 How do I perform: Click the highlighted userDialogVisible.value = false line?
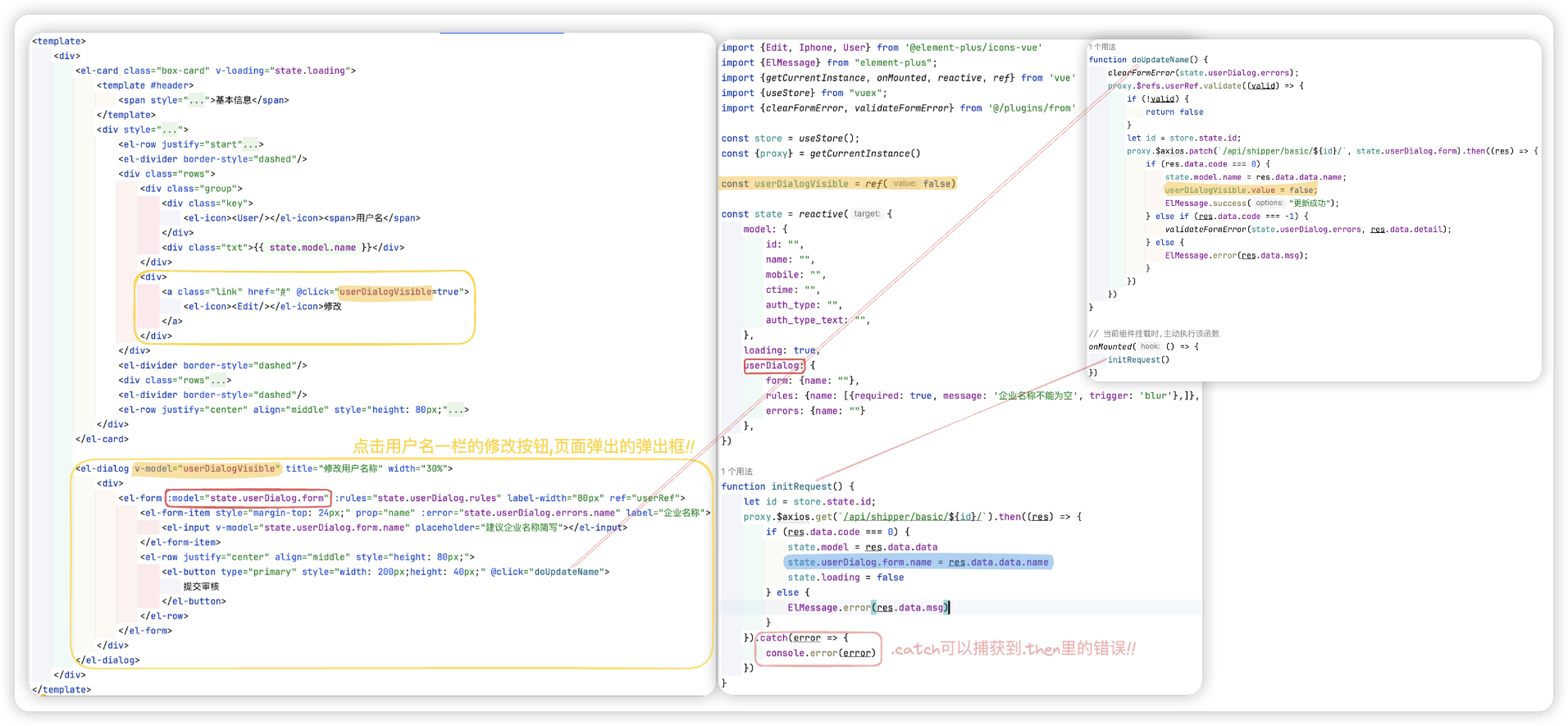click(x=1239, y=190)
